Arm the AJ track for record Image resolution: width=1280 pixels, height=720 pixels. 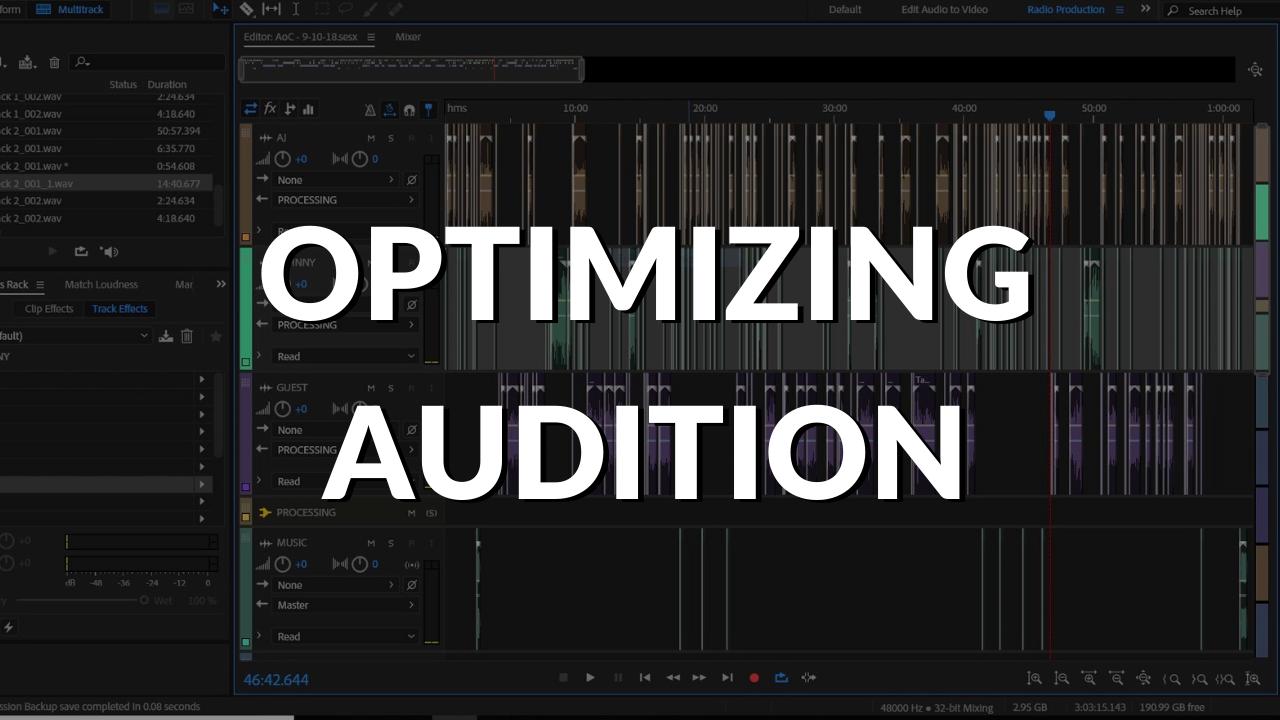pos(412,138)
